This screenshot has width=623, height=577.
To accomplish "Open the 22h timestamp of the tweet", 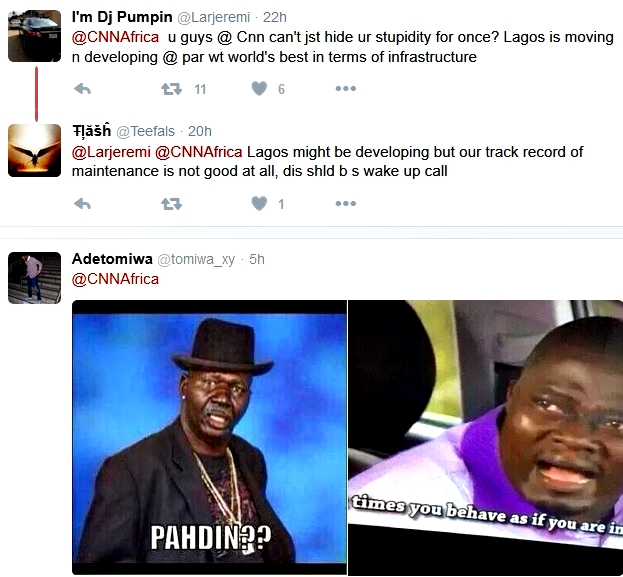I will click(275, 17).
